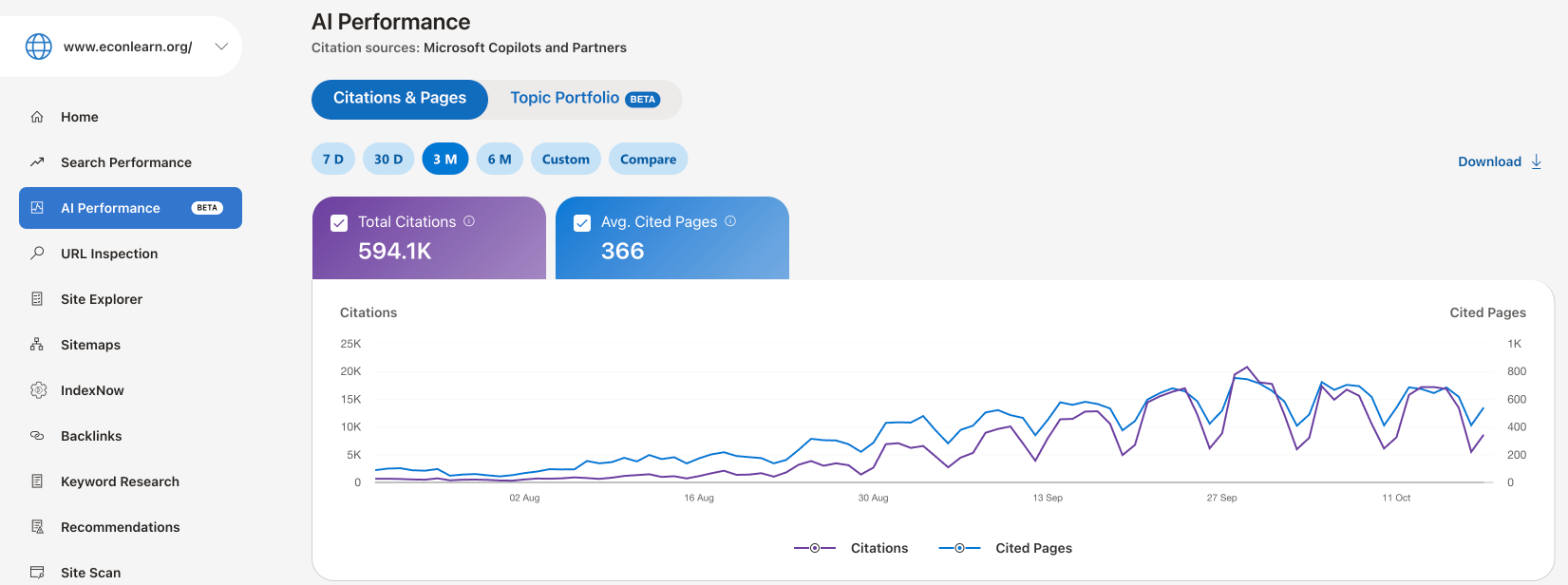
Task: Click the Total Citations 594.1K card
Action: pyautogui.click(x=429, y=238)
